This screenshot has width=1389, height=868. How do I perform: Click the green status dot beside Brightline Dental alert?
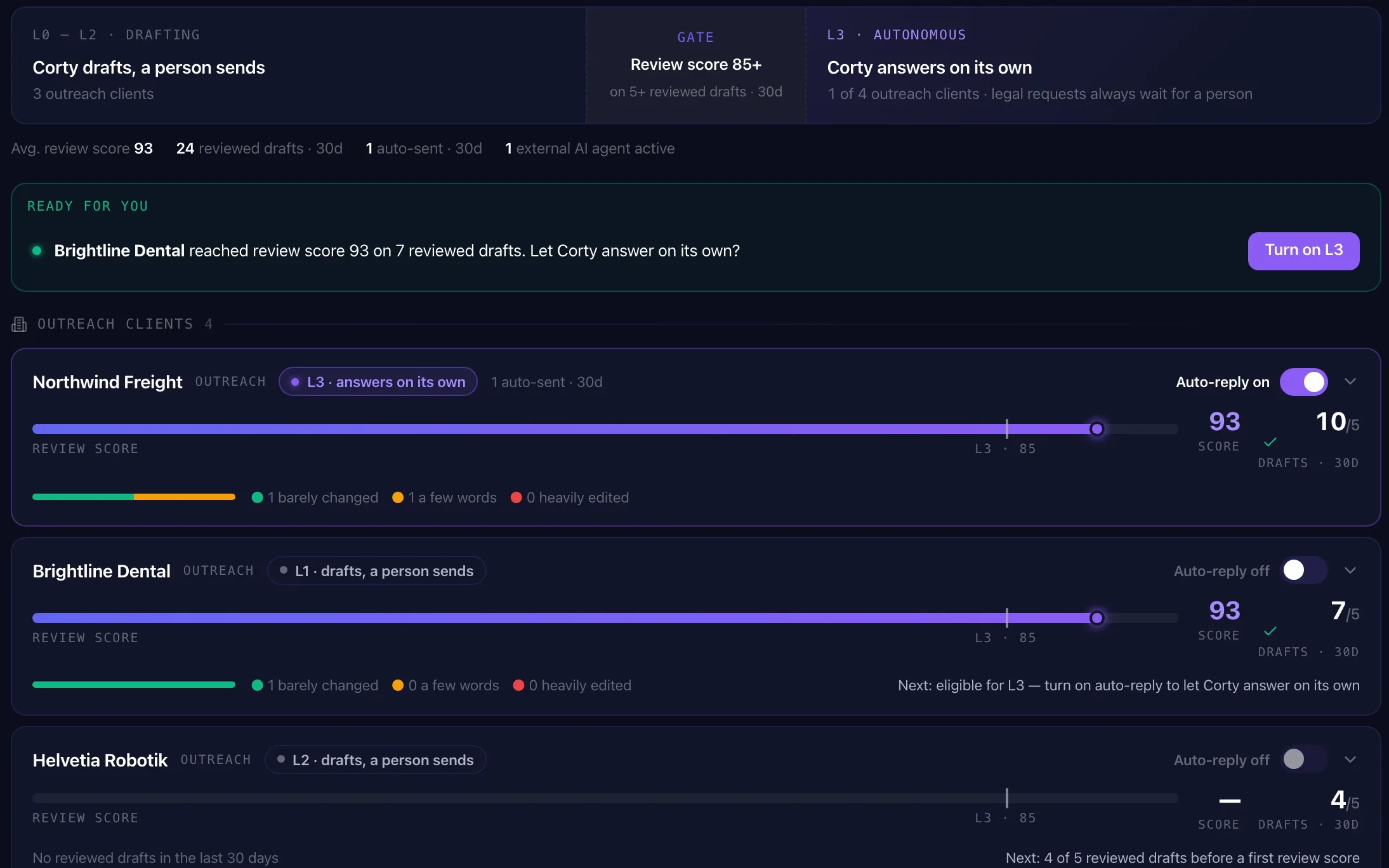pyautogui.click(x=37, y=251)
